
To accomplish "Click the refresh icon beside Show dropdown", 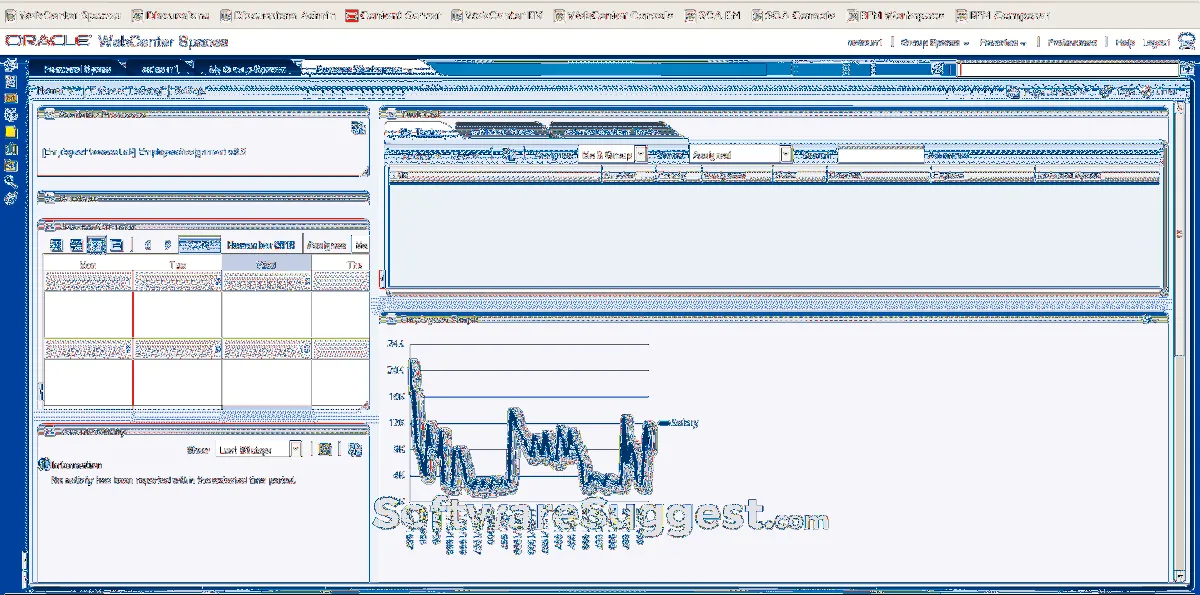I will (x=324, y=450).
